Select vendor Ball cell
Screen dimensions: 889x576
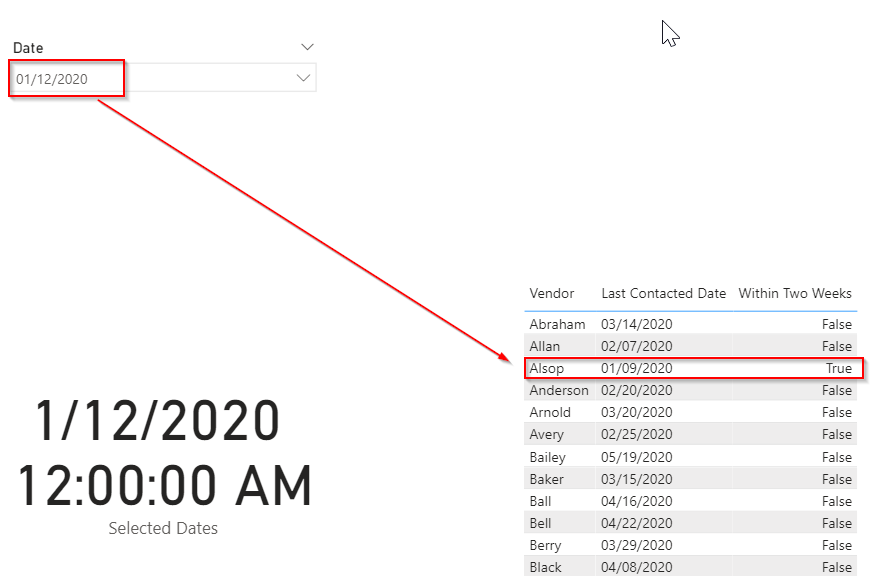pos(540,502)
